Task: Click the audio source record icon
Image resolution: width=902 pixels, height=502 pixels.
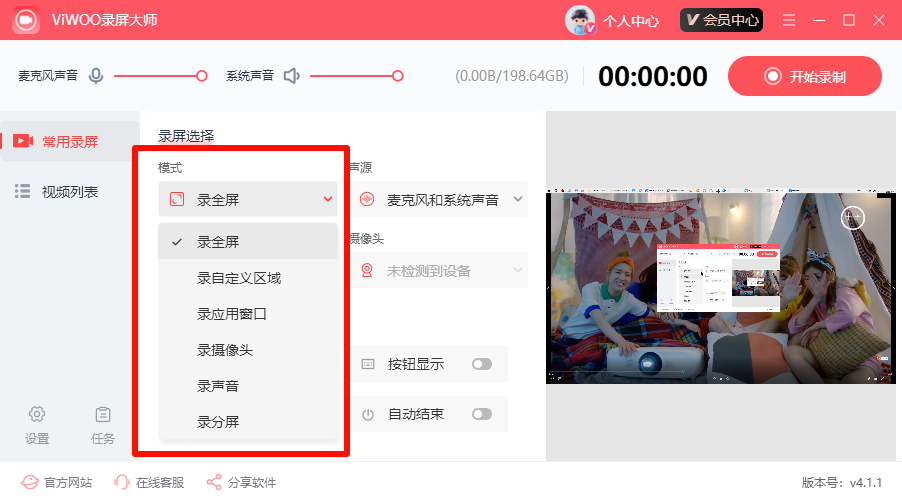Action: [x=367, y=200]
